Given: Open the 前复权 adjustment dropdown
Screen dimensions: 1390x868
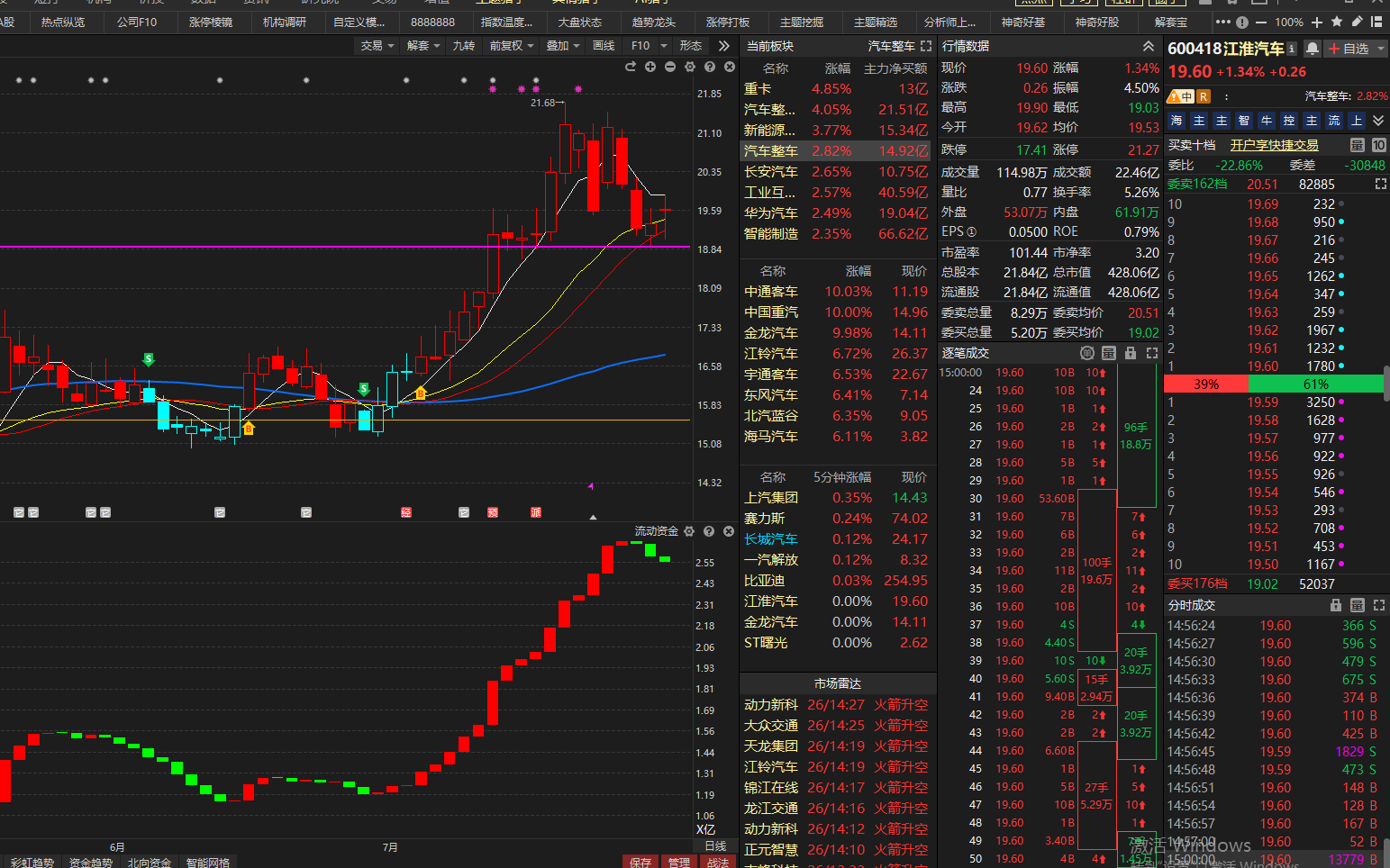Looking at the screenshot, I should point(512,45).
